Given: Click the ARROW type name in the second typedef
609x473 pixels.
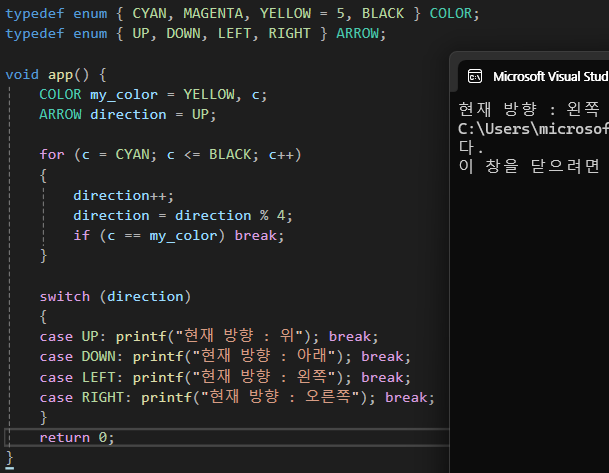Looking at the screenshot, I should pyautogui.click(x=358, y=33).
